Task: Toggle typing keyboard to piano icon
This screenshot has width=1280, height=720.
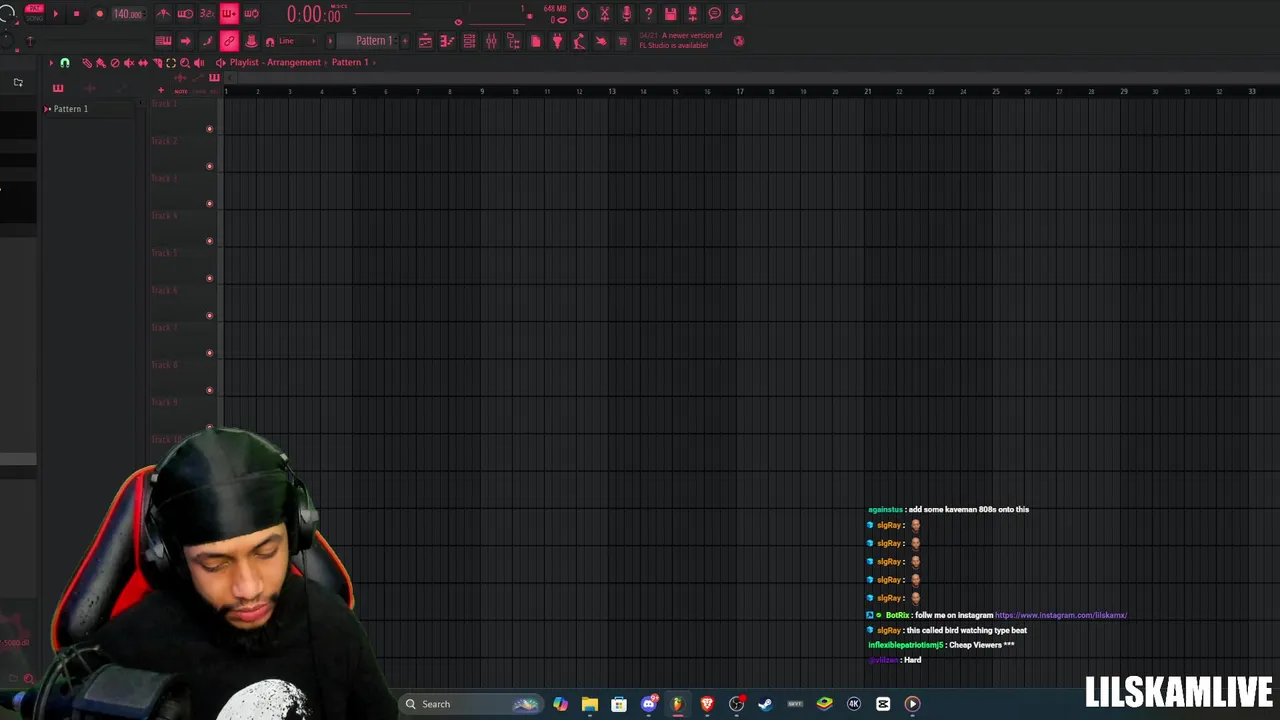Action: 163,41
